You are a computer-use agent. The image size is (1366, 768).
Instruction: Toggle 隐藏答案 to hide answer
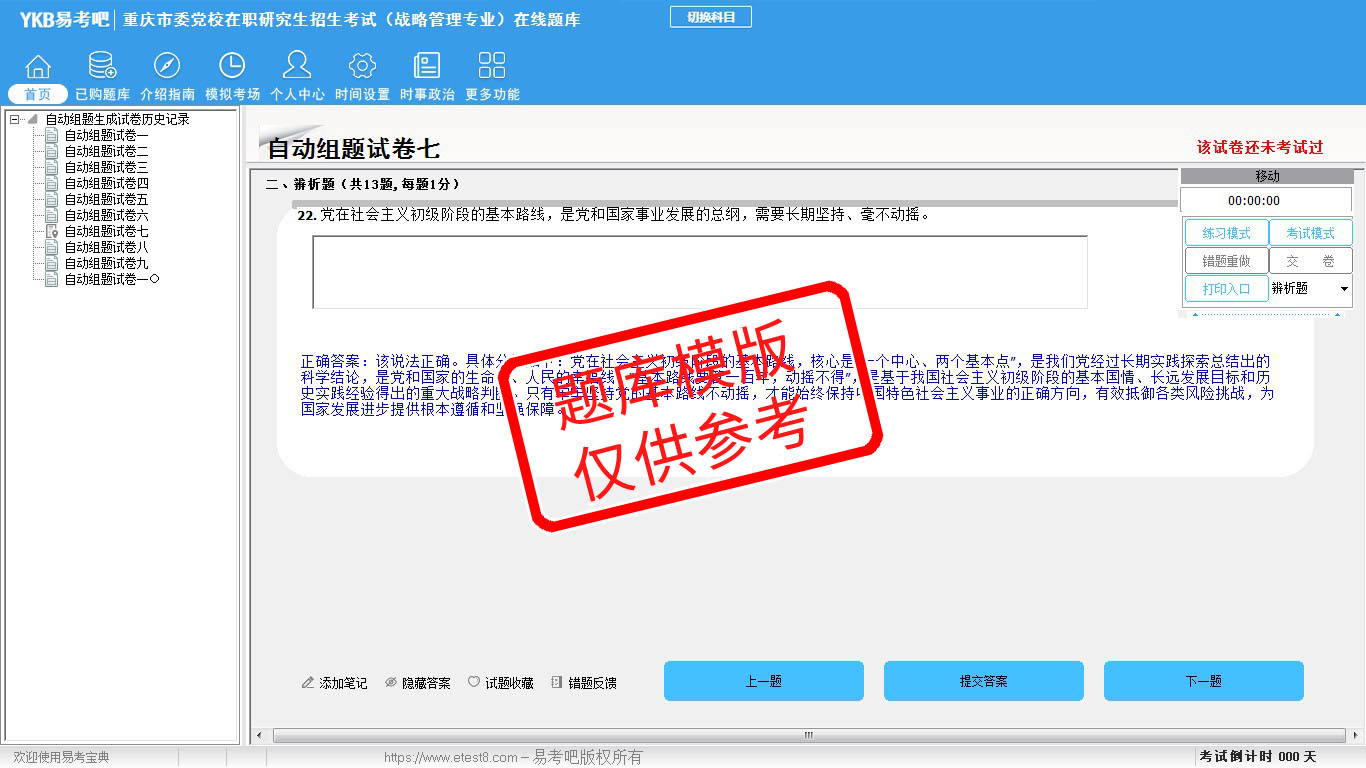(418, 683)
